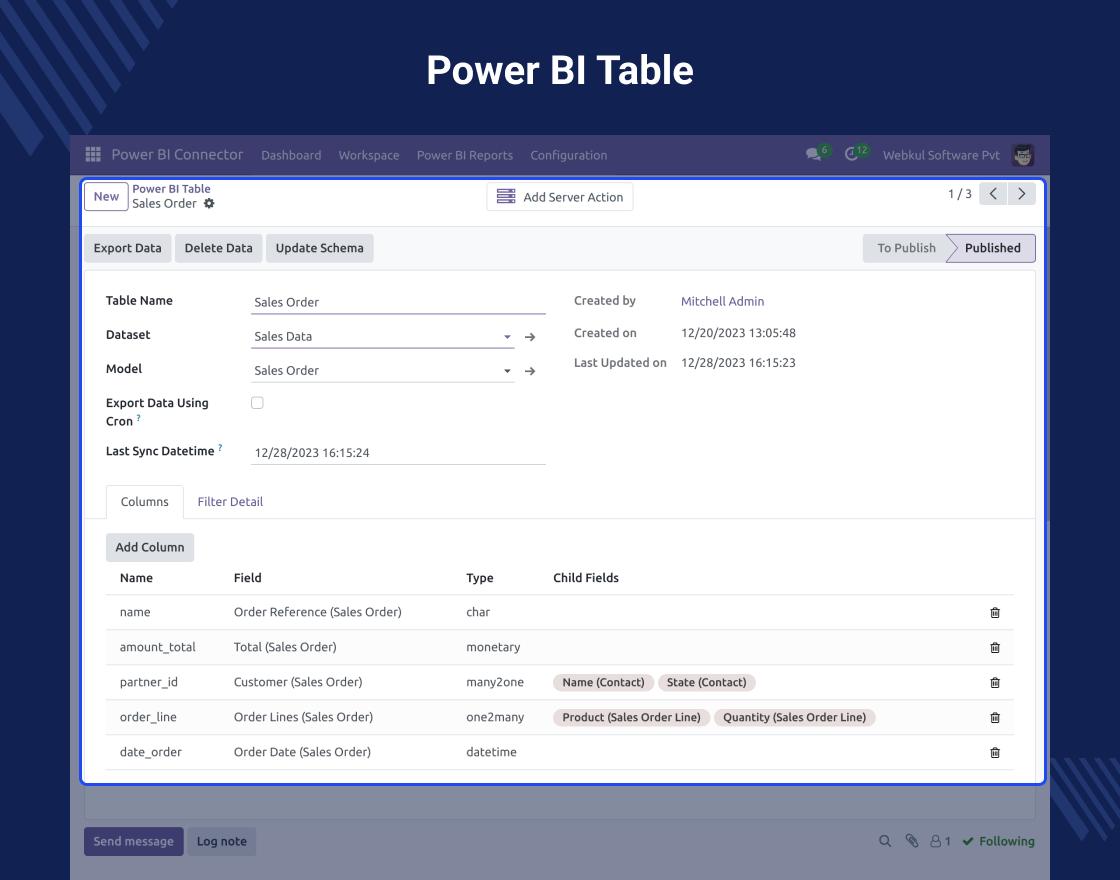Click the attachment paperclip icon
This screenshot has height=880, width=1120.
(x=911, y=841)
